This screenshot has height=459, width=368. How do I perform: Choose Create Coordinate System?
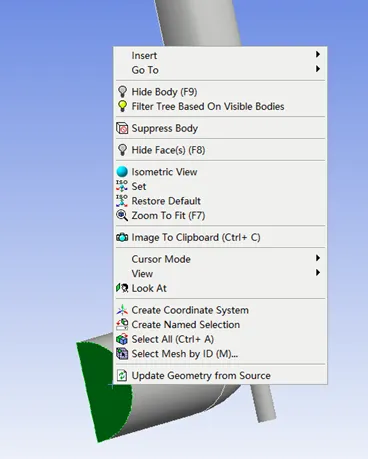[221, 310]
